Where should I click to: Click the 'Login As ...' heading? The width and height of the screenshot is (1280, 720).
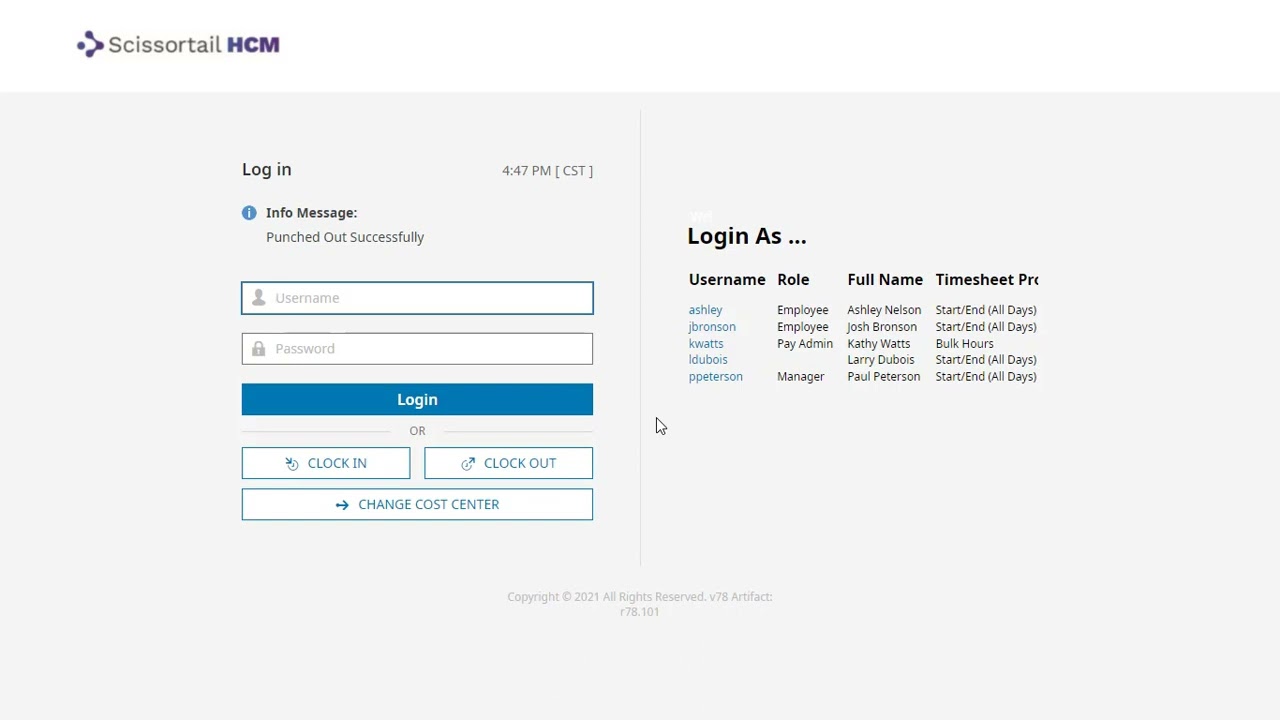click(x=747, y=237)
